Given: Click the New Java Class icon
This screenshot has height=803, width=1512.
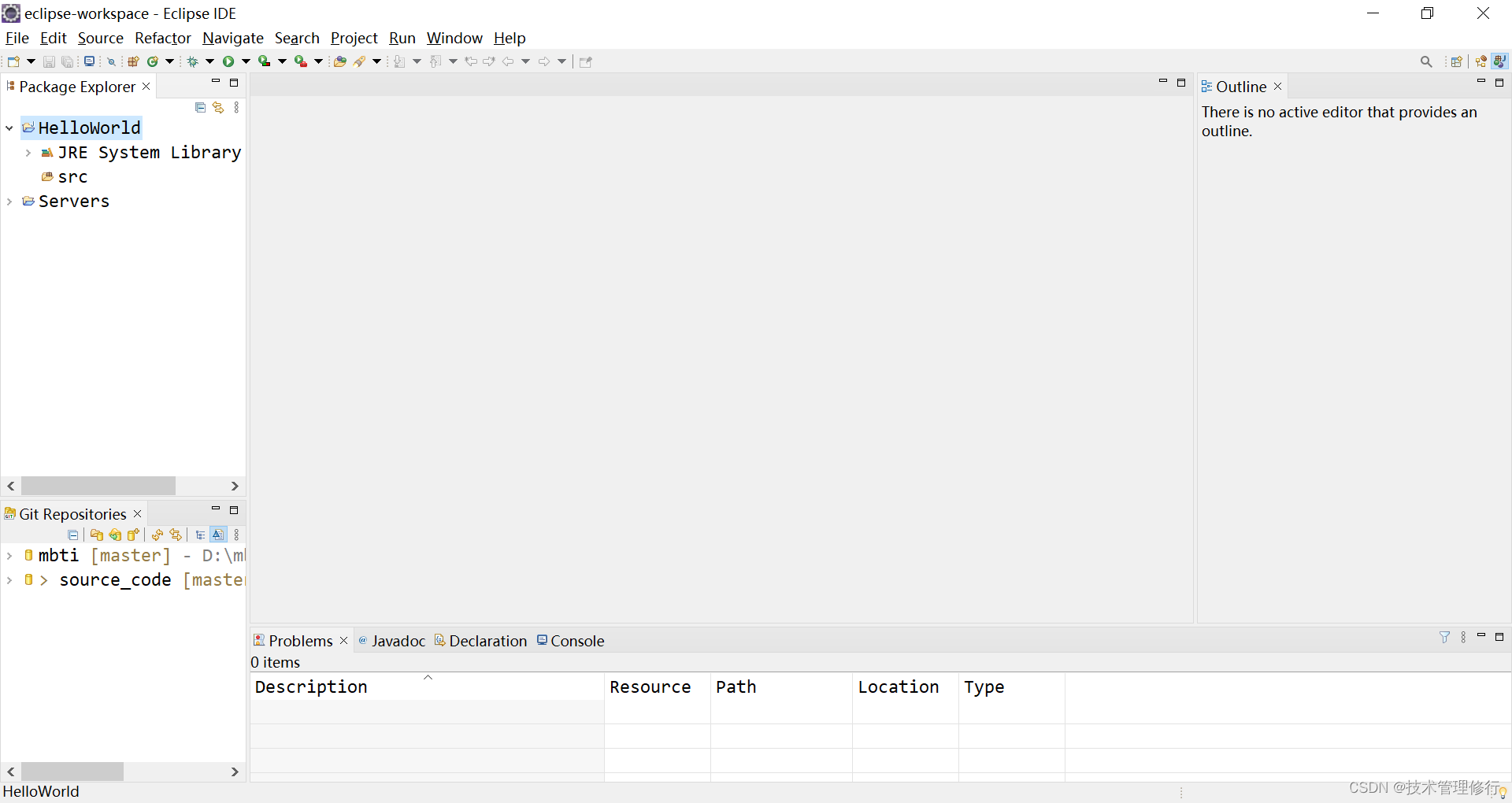Looking at the screenshot, I should [153, 61].
